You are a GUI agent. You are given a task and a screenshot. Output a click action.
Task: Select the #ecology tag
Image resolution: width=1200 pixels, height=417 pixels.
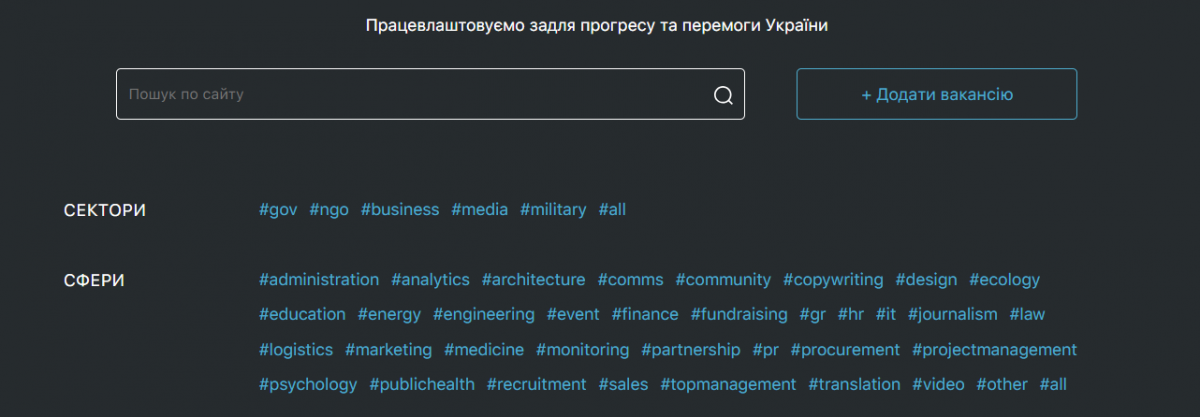[1004, 280]
